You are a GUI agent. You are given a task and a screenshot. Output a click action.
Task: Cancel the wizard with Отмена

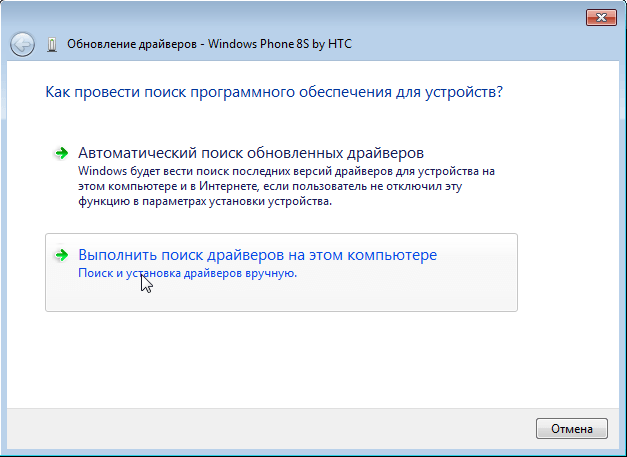click(x=572, y=429)
